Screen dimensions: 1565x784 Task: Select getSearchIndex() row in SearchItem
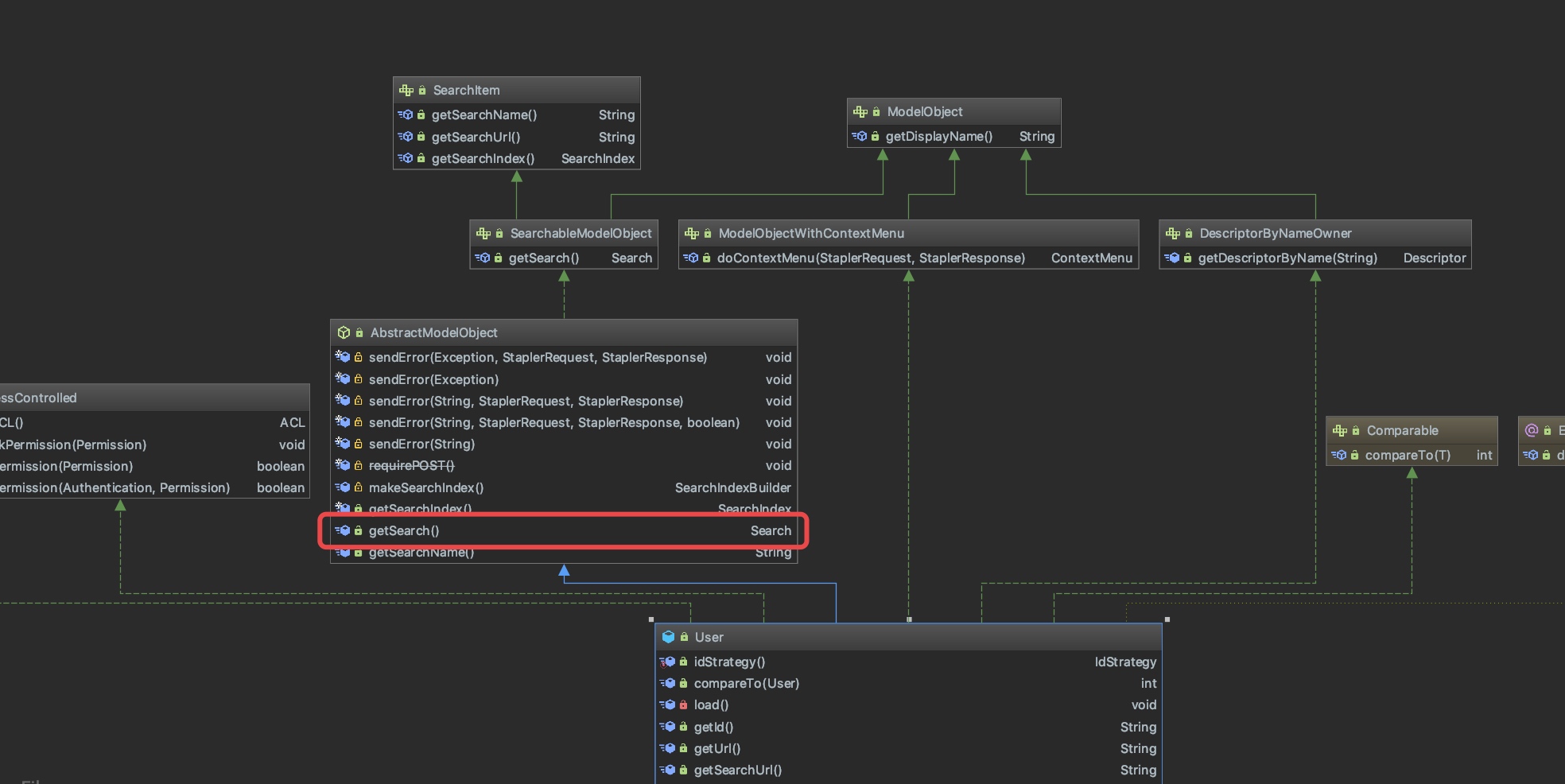tap(516, 158)
